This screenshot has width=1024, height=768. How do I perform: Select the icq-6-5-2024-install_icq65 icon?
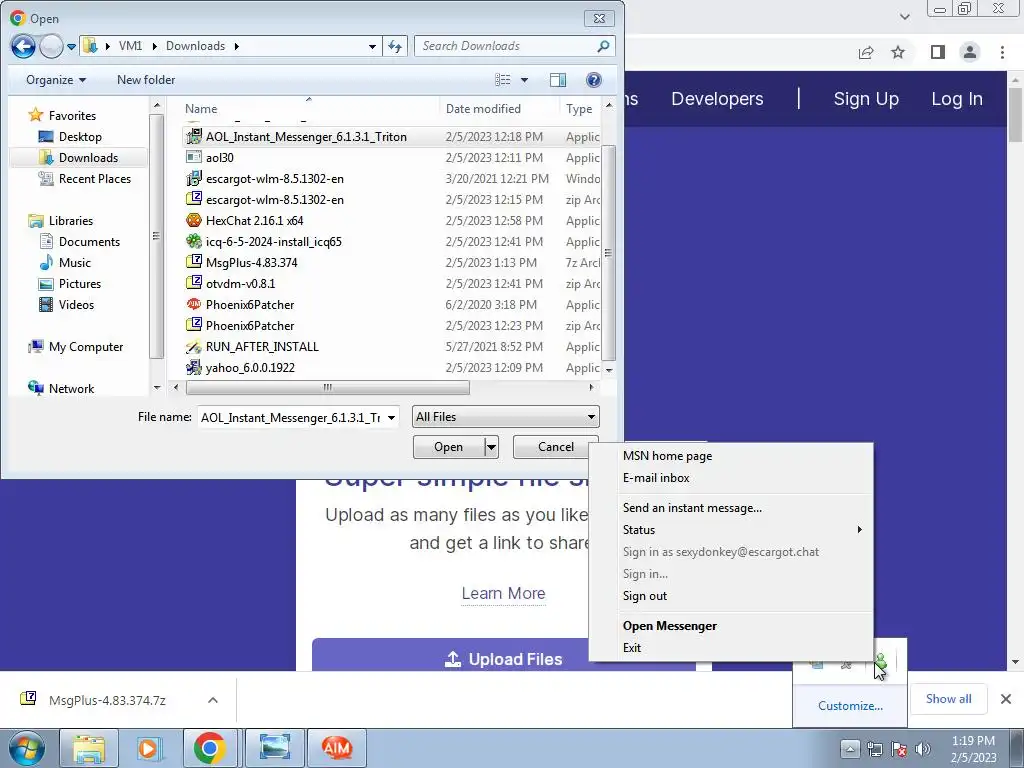click(194, 242)
